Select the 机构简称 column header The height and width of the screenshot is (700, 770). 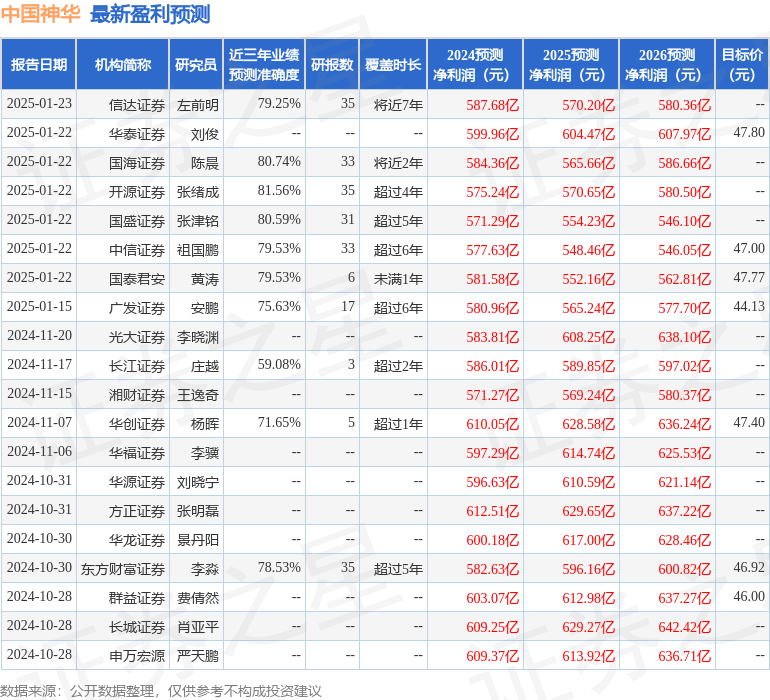(x=123, y=64)
